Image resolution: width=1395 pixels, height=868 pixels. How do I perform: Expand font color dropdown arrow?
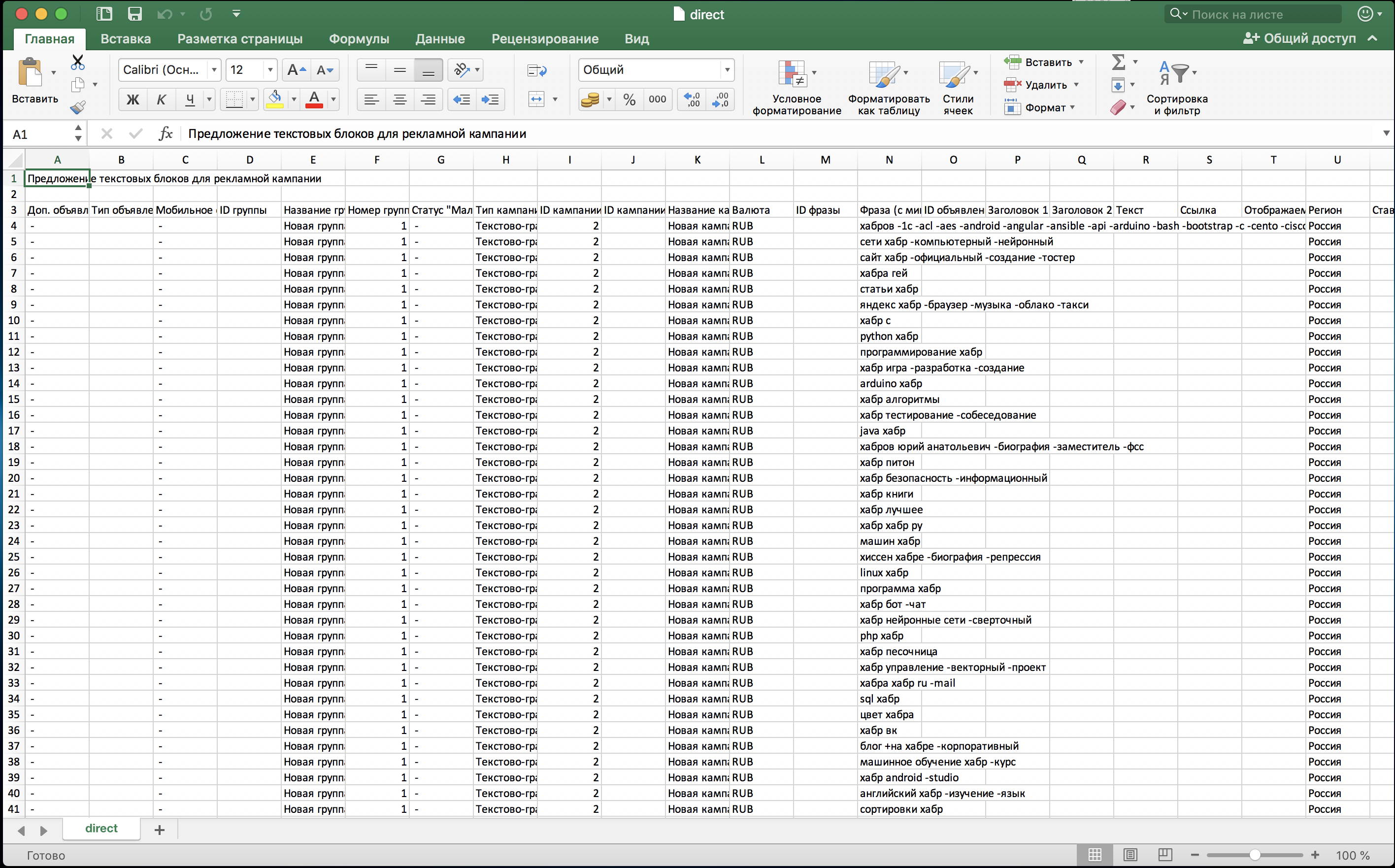tap(333, 100)
